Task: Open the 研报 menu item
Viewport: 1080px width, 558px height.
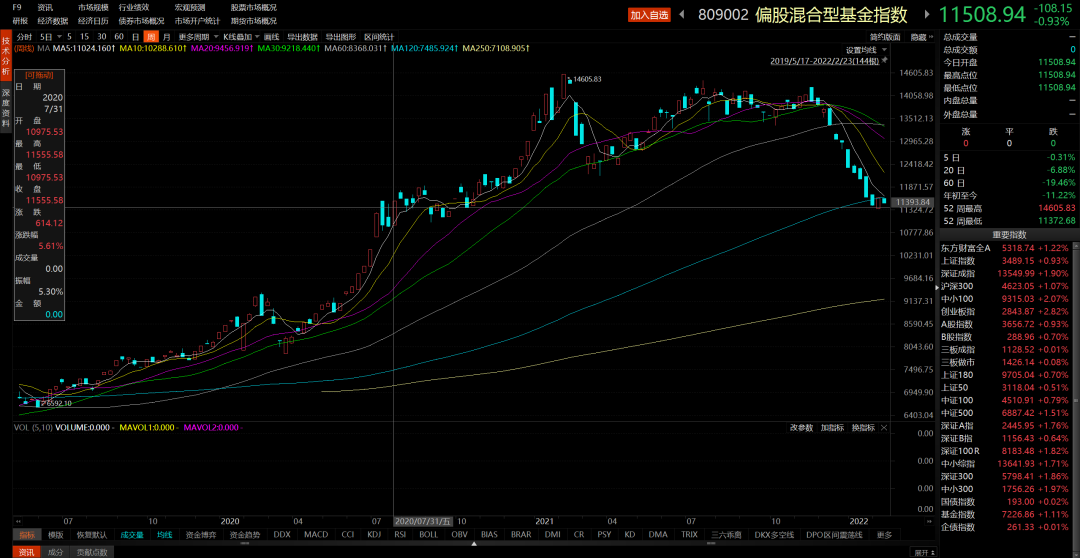Action: click(x=20, y=21)
